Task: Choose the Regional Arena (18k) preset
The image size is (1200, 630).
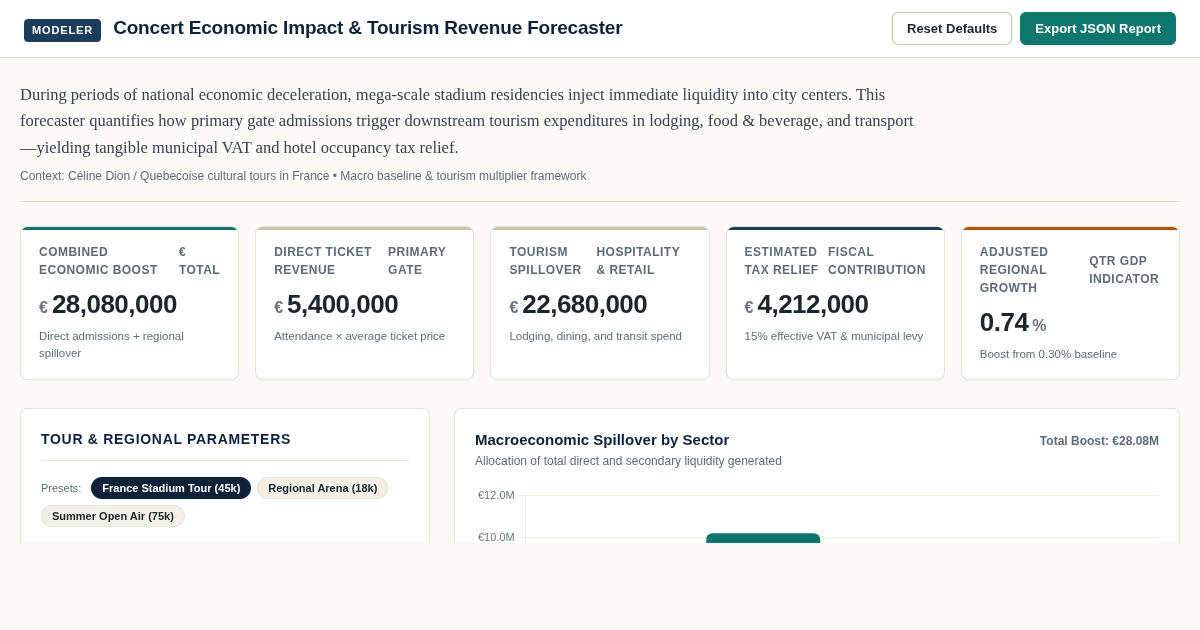Action: click(x=322, y=488)
